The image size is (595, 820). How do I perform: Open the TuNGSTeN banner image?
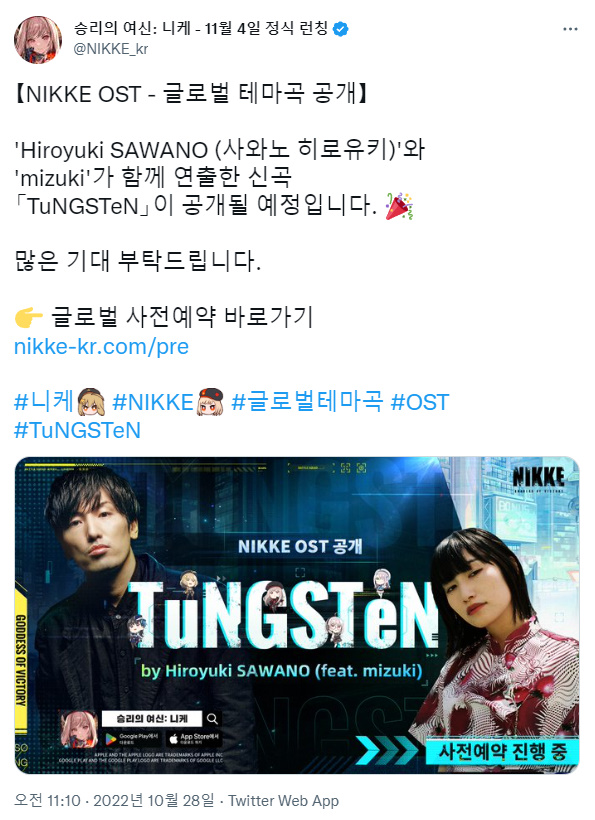[x=296, y=614]
